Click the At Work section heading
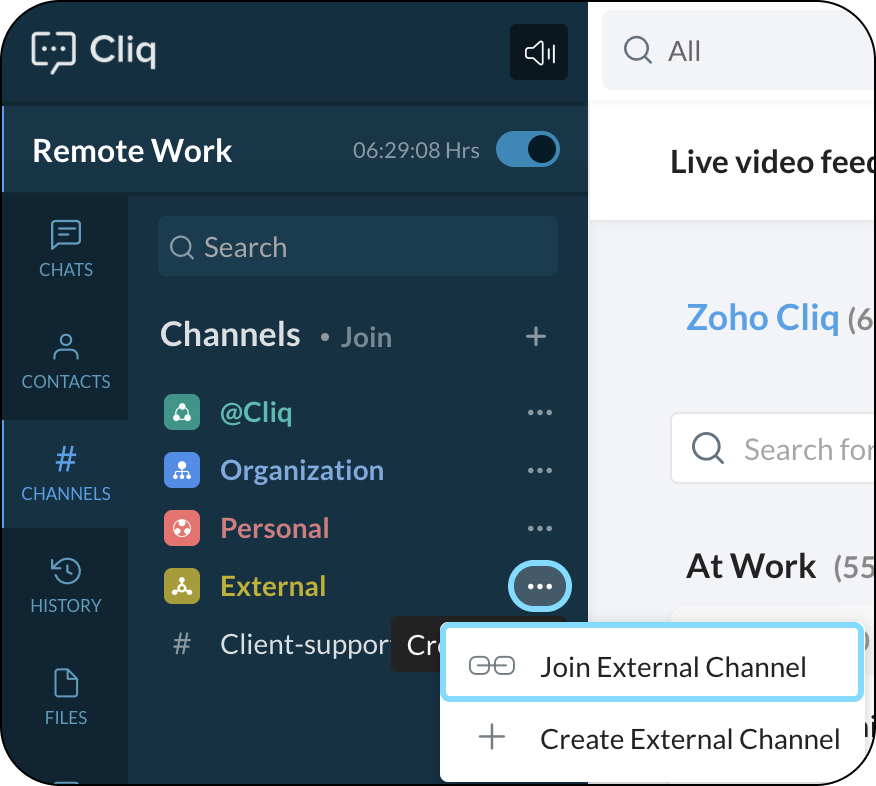This screenshot has width=876, height=786. (751, 566)
